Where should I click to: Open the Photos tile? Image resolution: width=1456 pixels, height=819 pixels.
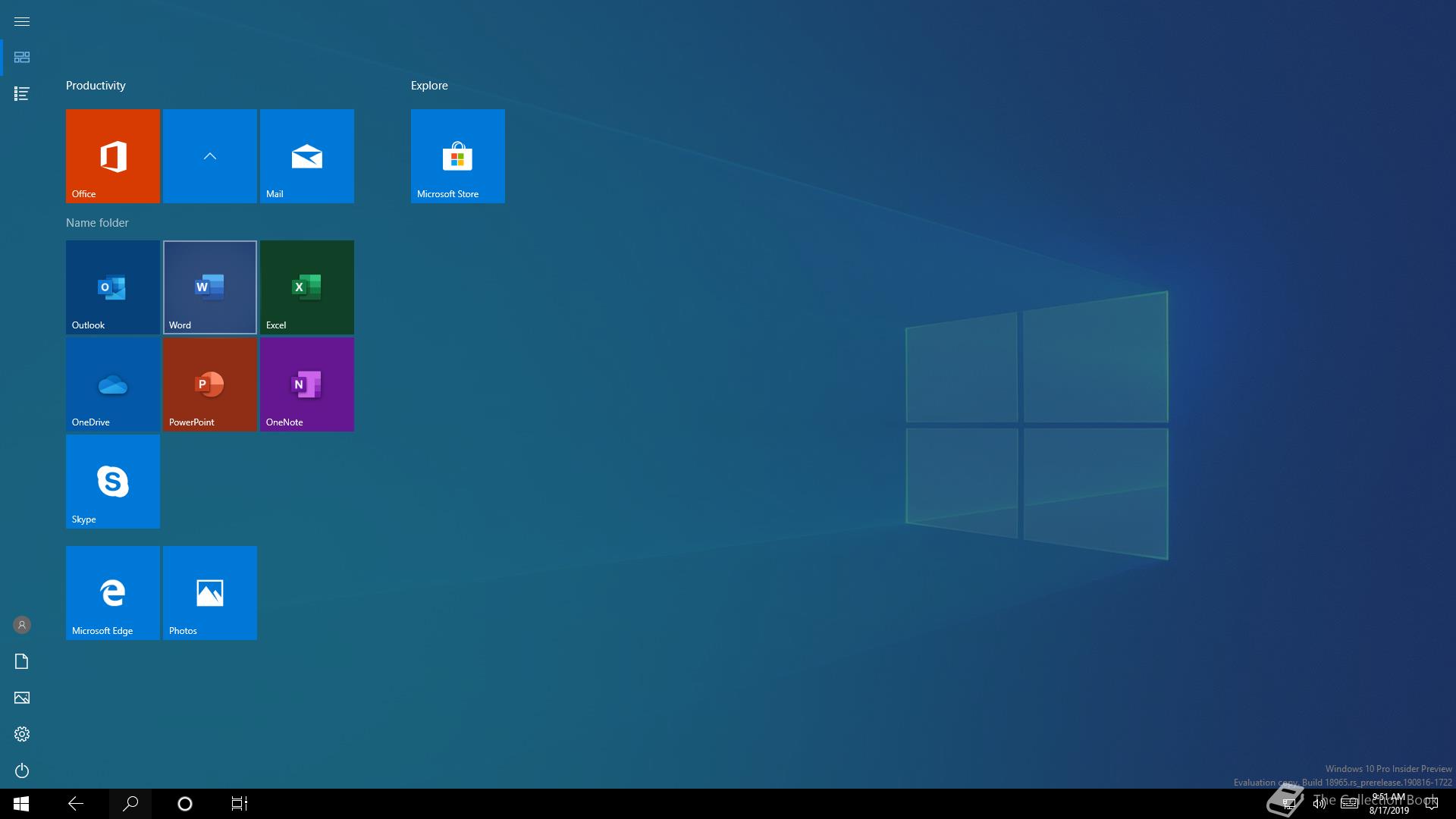(x=210, y=593)
